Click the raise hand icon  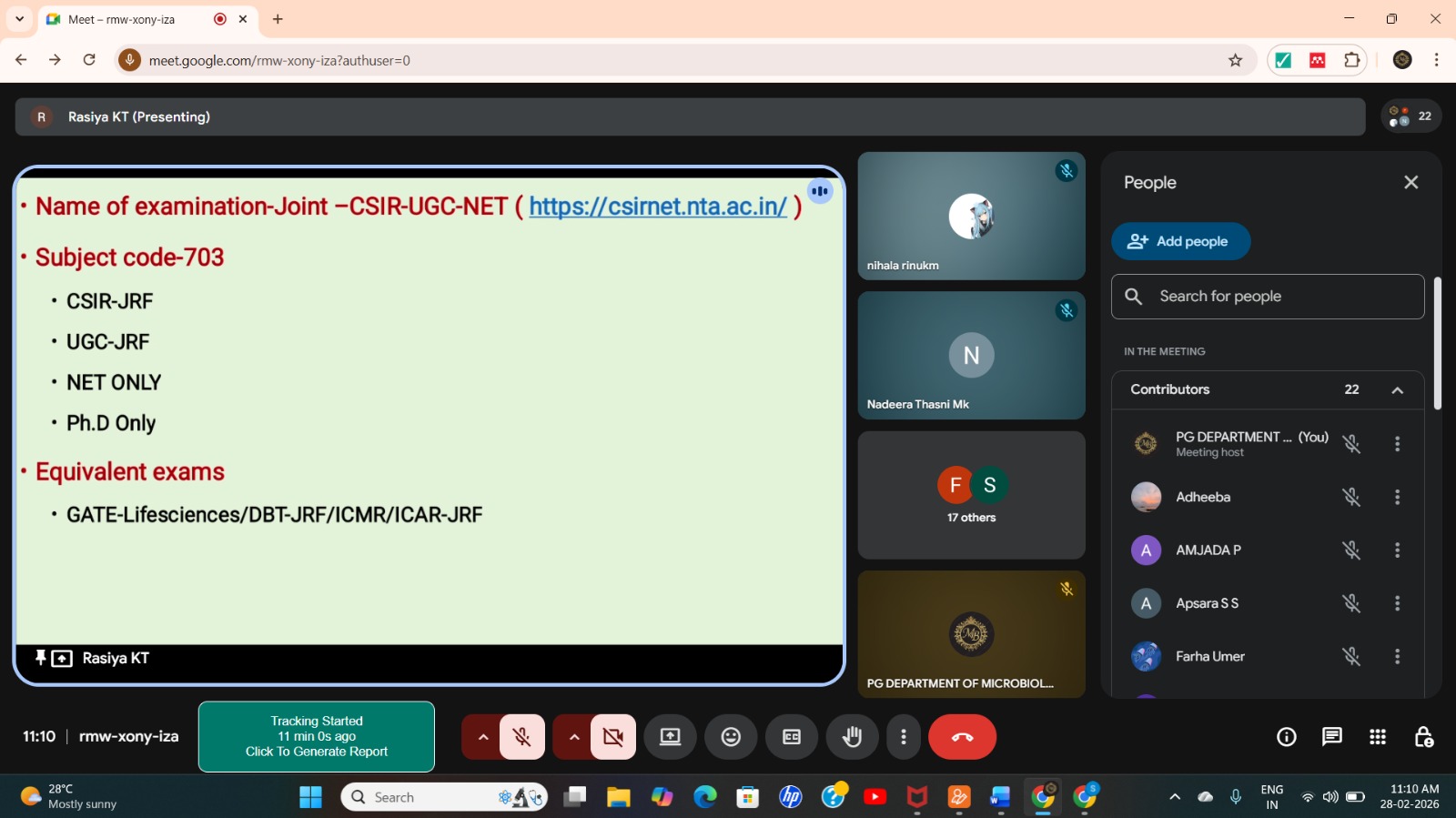(852, 737)
